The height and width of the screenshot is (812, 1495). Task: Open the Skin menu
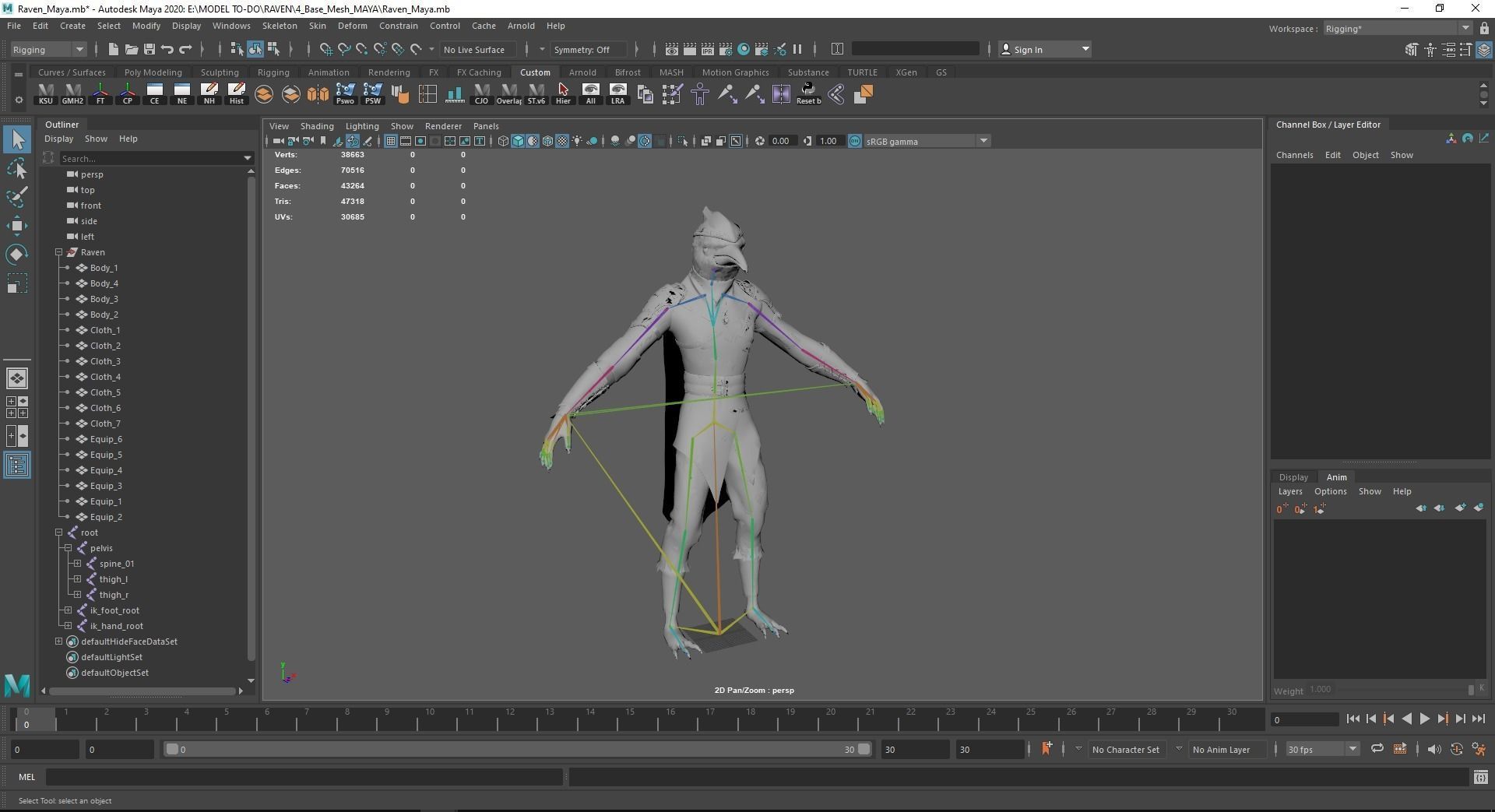click(318, 26)
